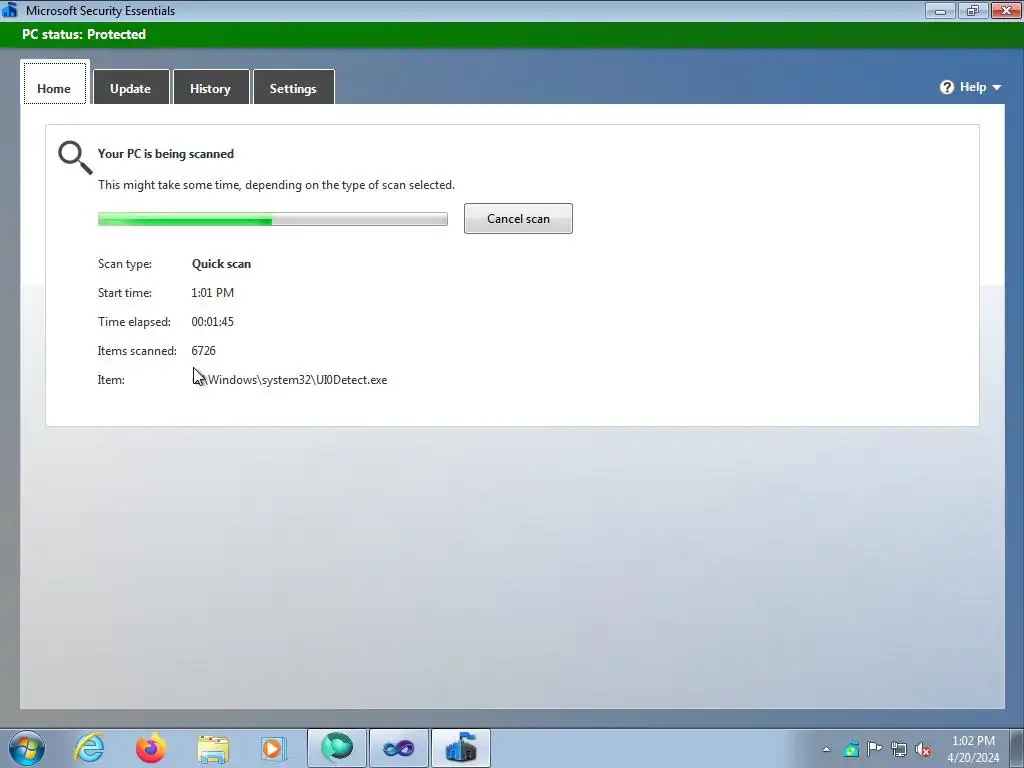
Task: Open the Update tab
Action: pos(131,88)
